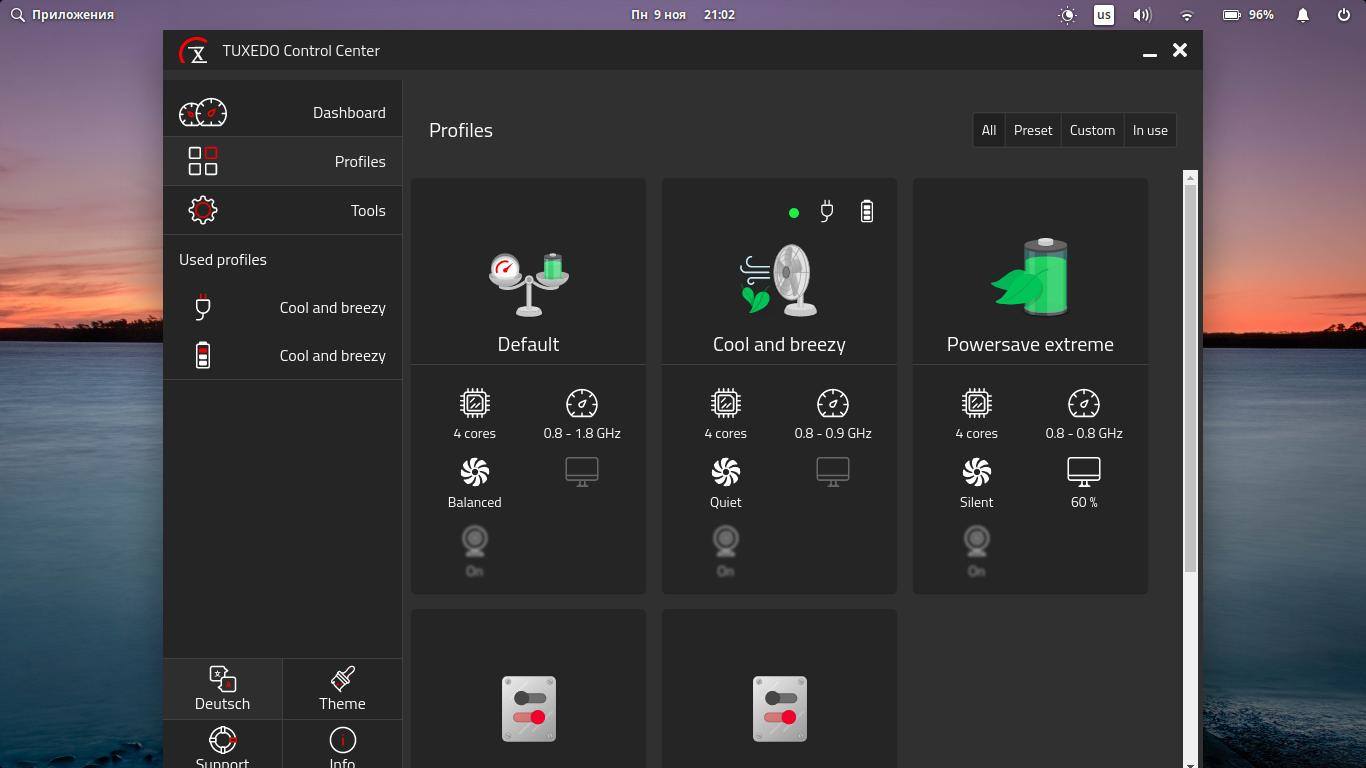The image size is (1366, 768).
Task: Click the Default profile scale image
Action: [x=528, y=283]
